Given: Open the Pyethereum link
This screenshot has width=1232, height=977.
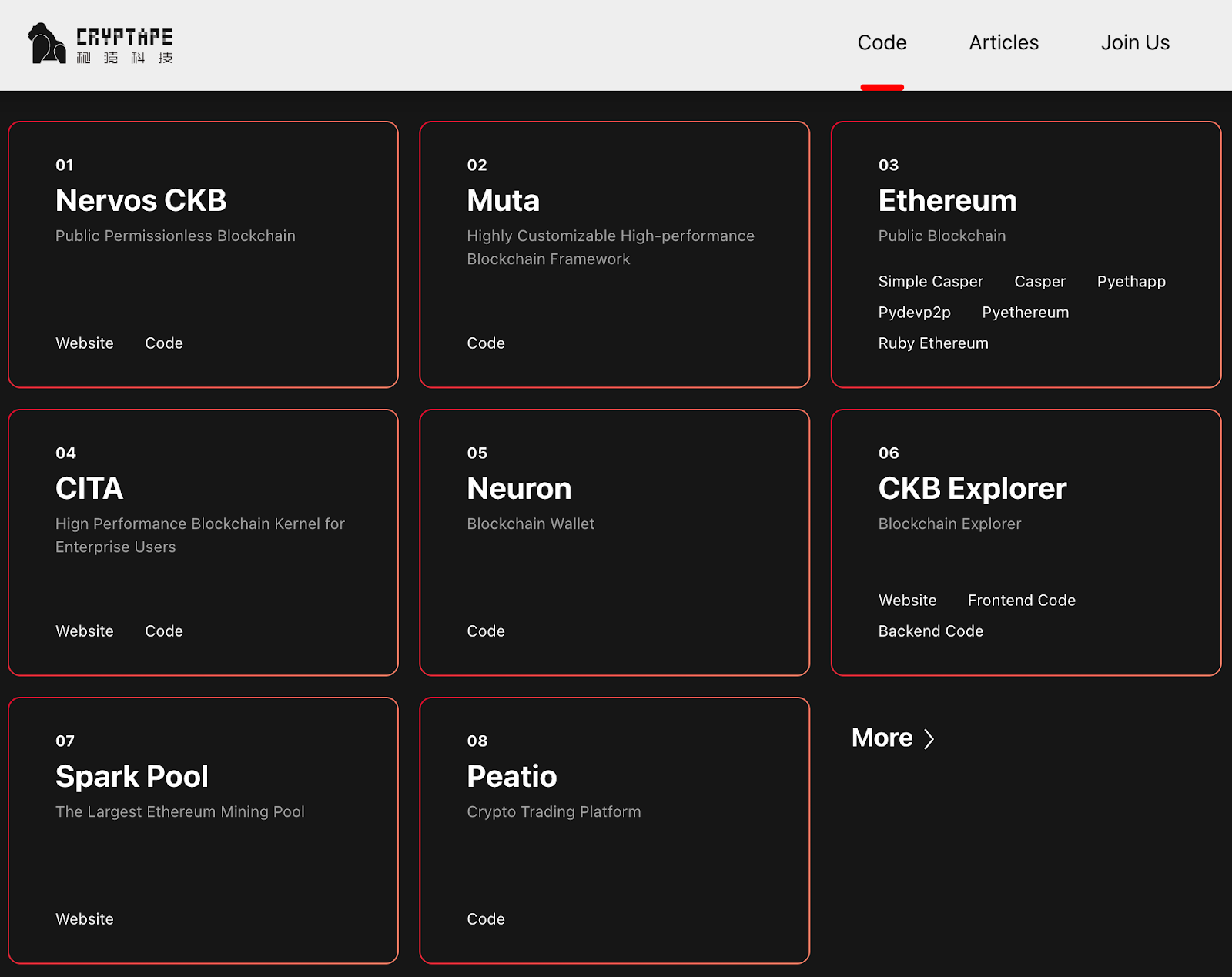Looking at the screenshot, I should coord(1025,313).
